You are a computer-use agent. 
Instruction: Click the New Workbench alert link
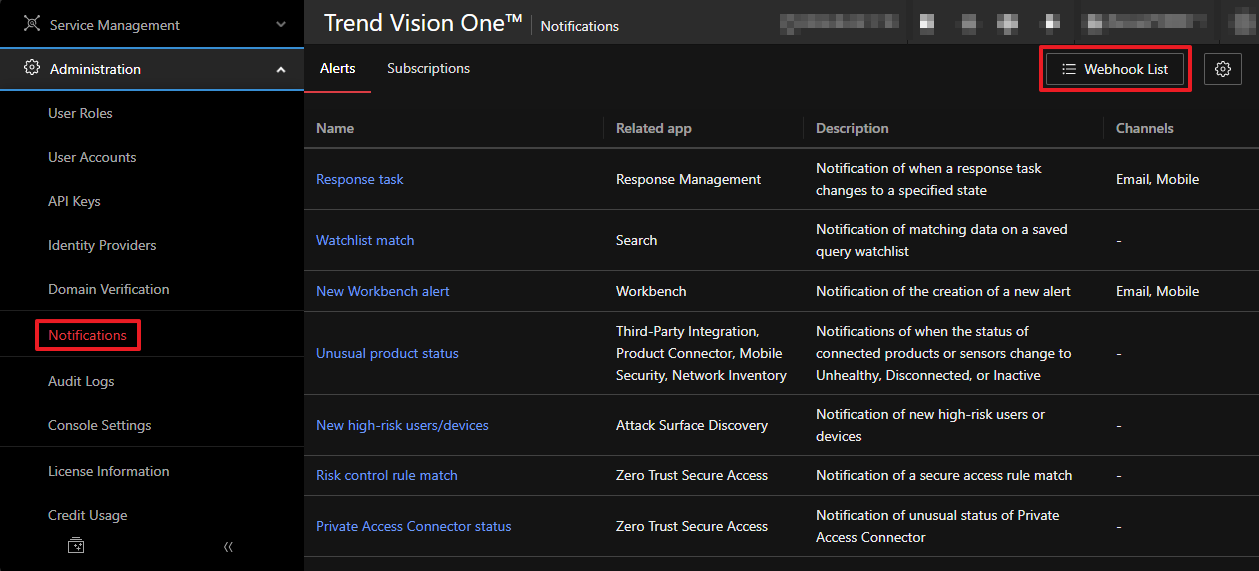pyautogui.click(x=383, y=291)
